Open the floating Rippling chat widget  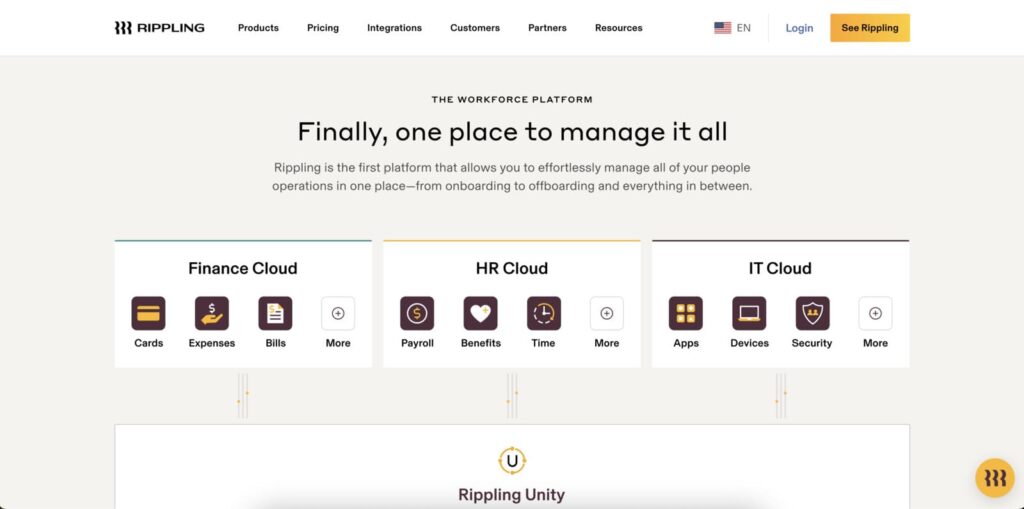pos(994,478)
